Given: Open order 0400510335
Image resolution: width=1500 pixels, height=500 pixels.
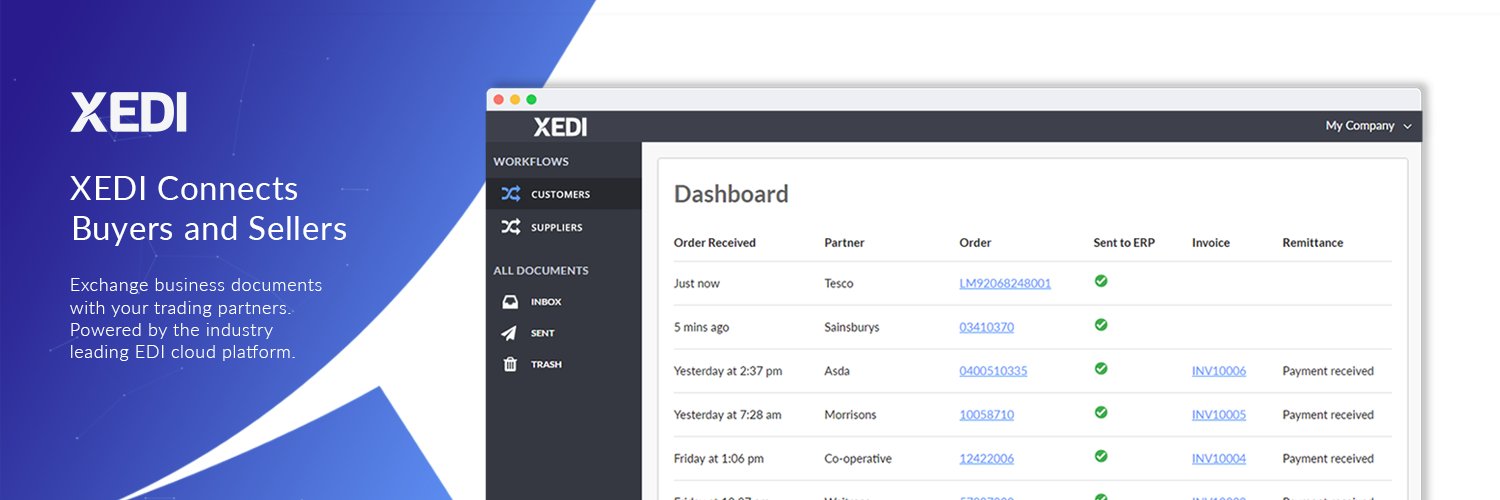Looking at the screenshot, I should pos(993,371).
